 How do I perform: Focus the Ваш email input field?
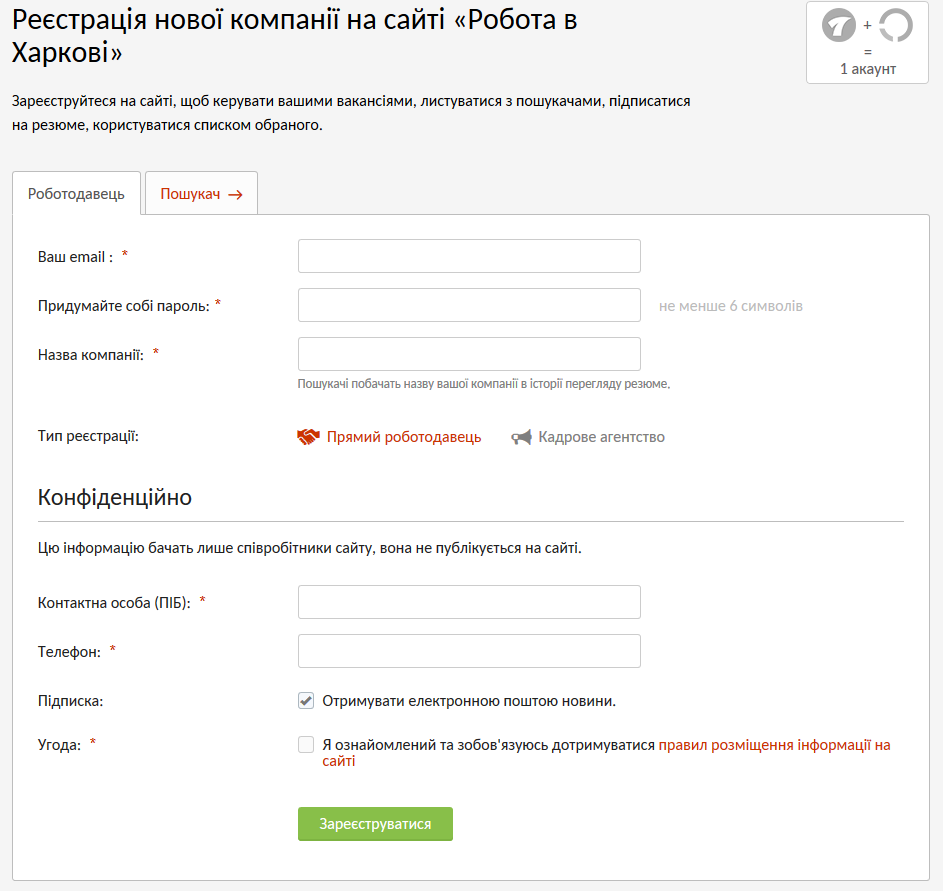point(469,256)
